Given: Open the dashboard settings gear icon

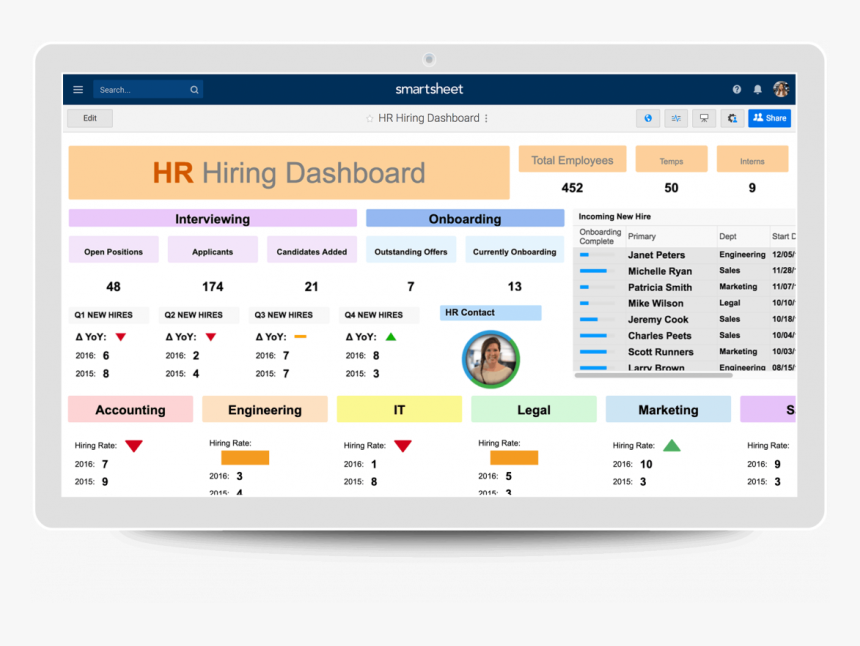Looking at the screenshot, I should tap(732, 118).
